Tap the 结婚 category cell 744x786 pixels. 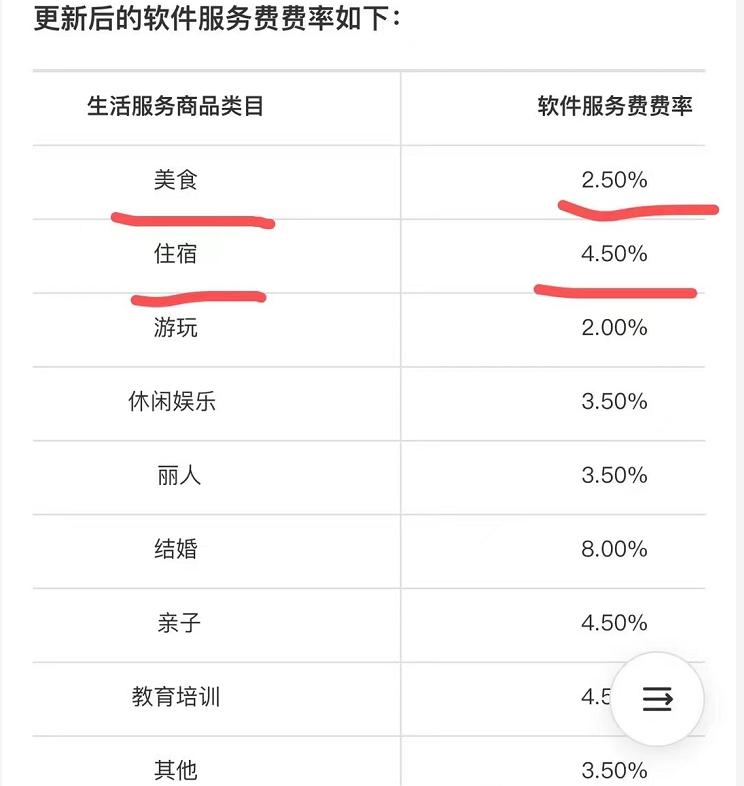click(x=175, y=549)
